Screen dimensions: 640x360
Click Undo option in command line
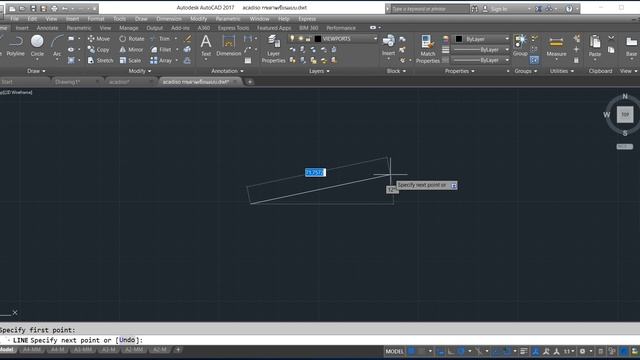(127, 340)
